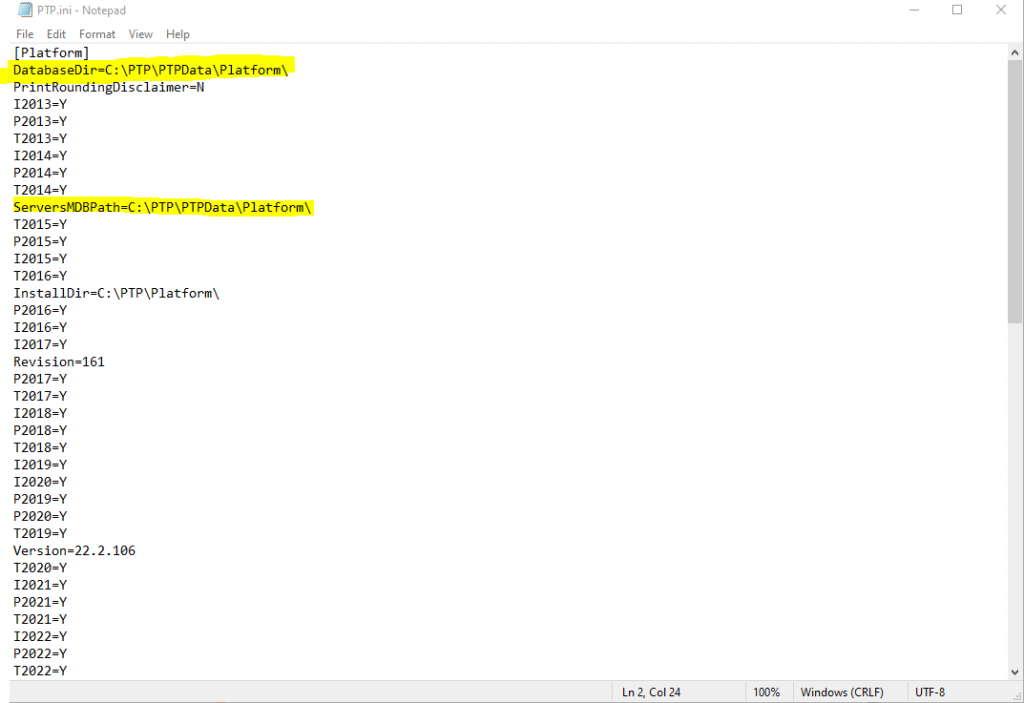Viewport: 1024px width, 703px height.
Task: Open the Edit menu
Action: [56, 34]
